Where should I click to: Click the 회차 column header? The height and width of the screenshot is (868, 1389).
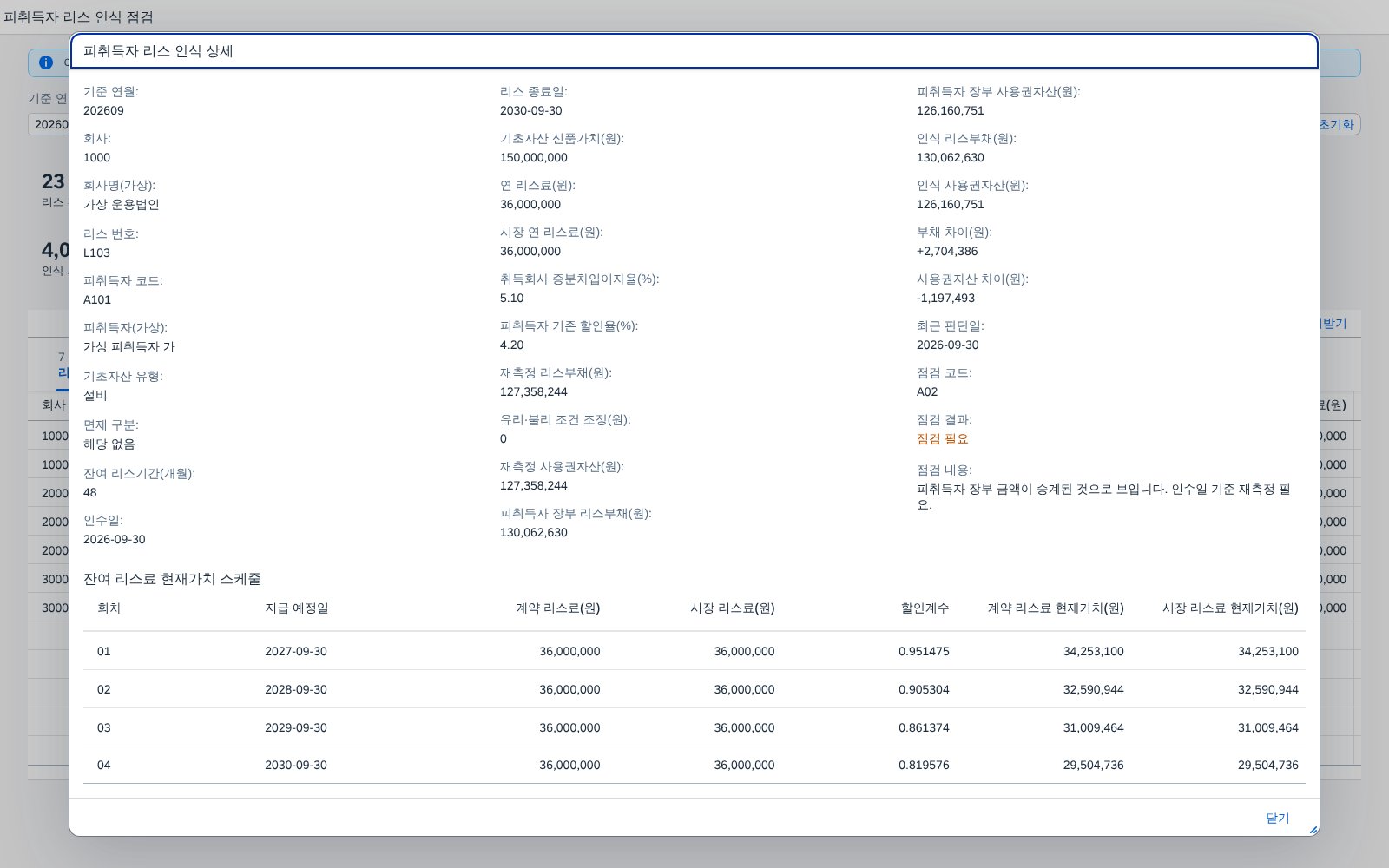109,608
